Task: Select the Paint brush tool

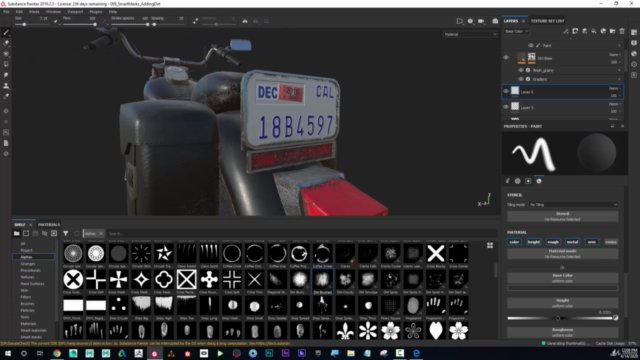Action: [x=6, y=33]
